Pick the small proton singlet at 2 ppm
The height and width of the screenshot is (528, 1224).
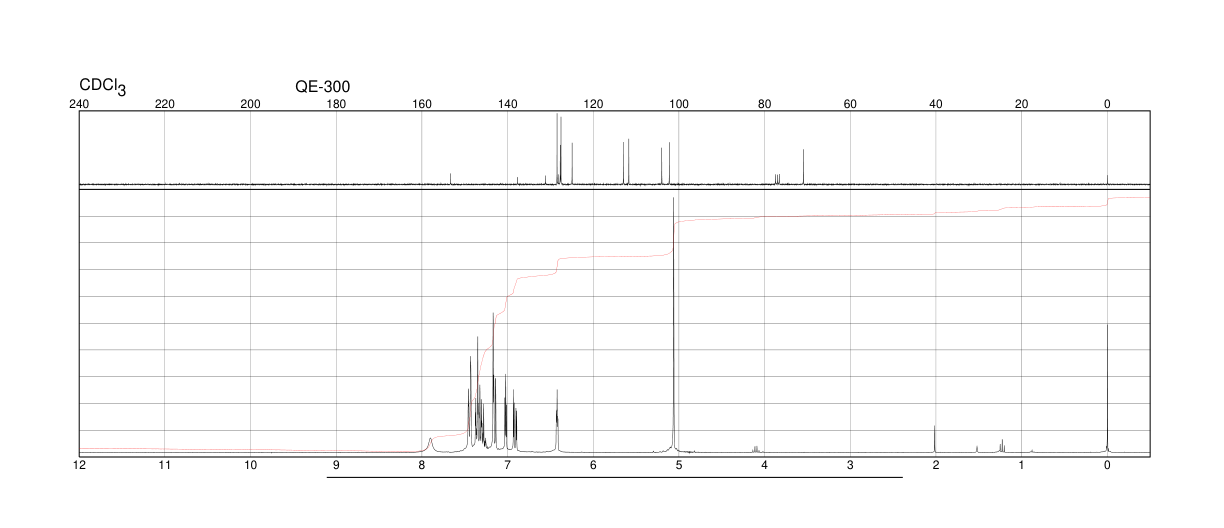pyautogui.click(x=935, y=439)
